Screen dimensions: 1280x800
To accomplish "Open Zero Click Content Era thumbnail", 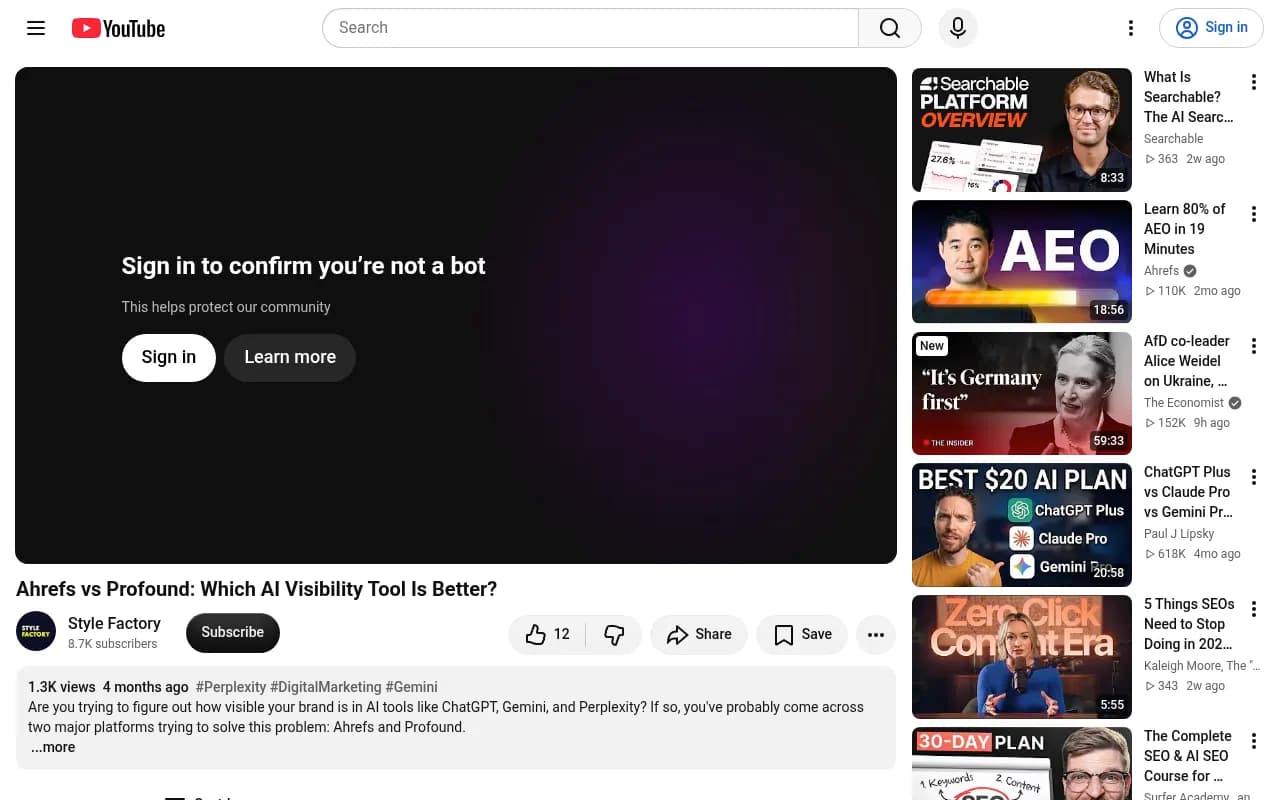I will 1022,657.
